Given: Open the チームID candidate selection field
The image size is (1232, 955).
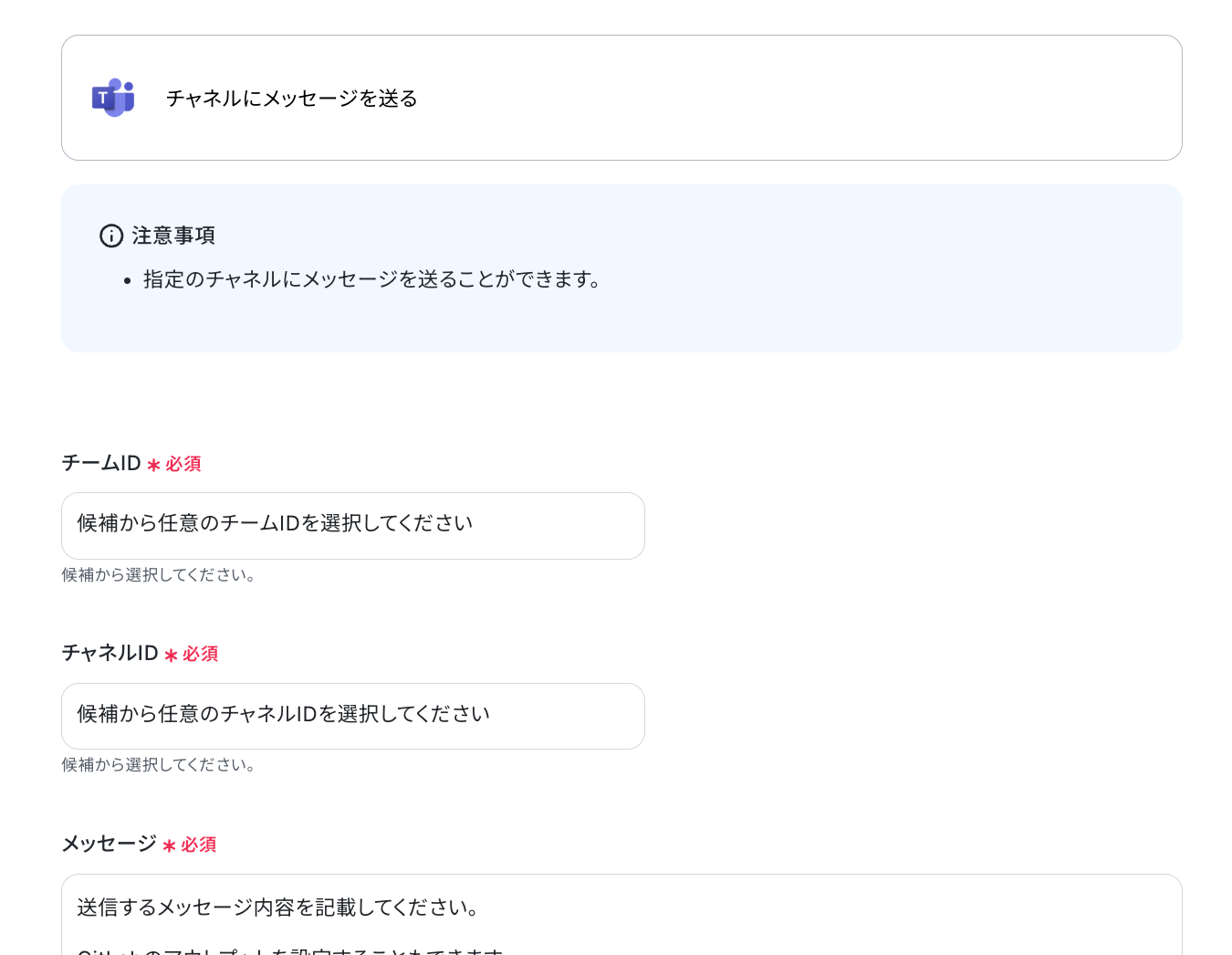Looking at the screenshot, I should point(353,526).
